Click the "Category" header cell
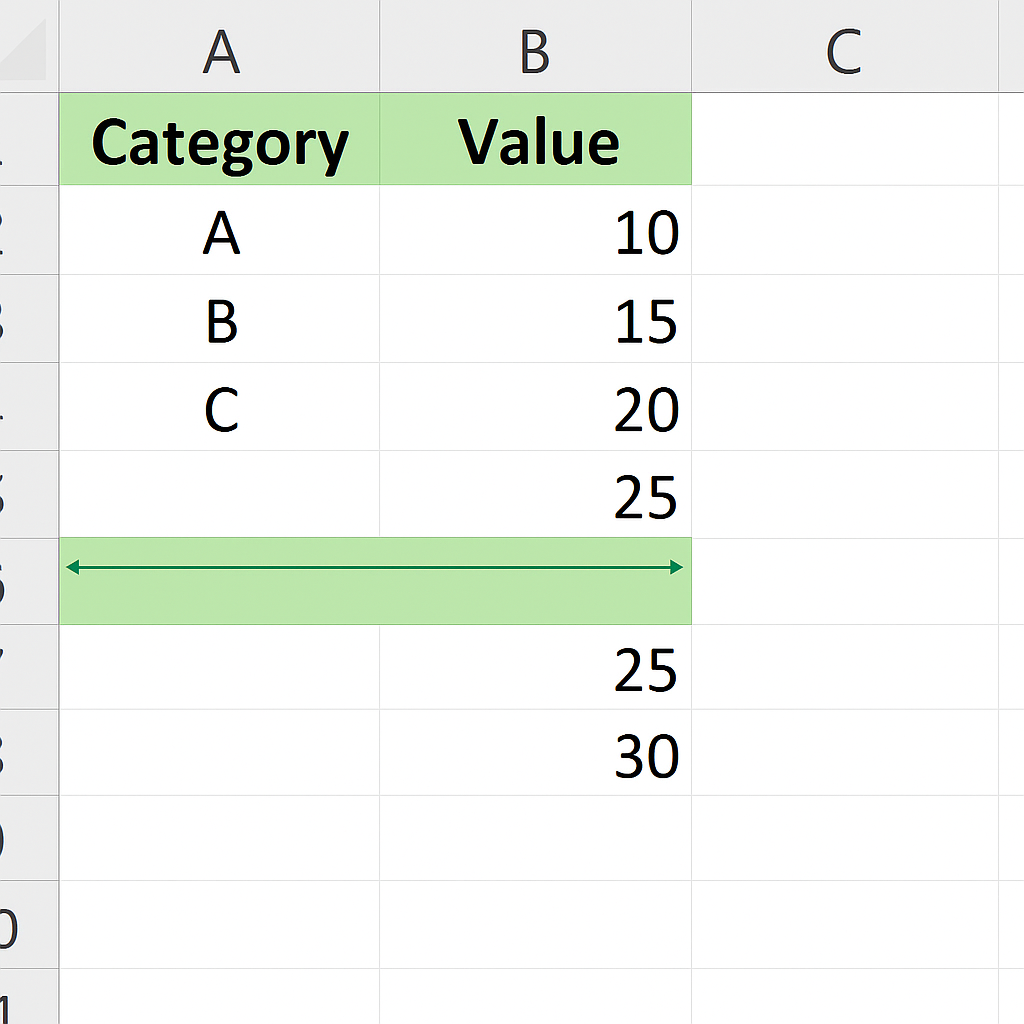This screenshot has height=1024, width=1024. (220, 140)
